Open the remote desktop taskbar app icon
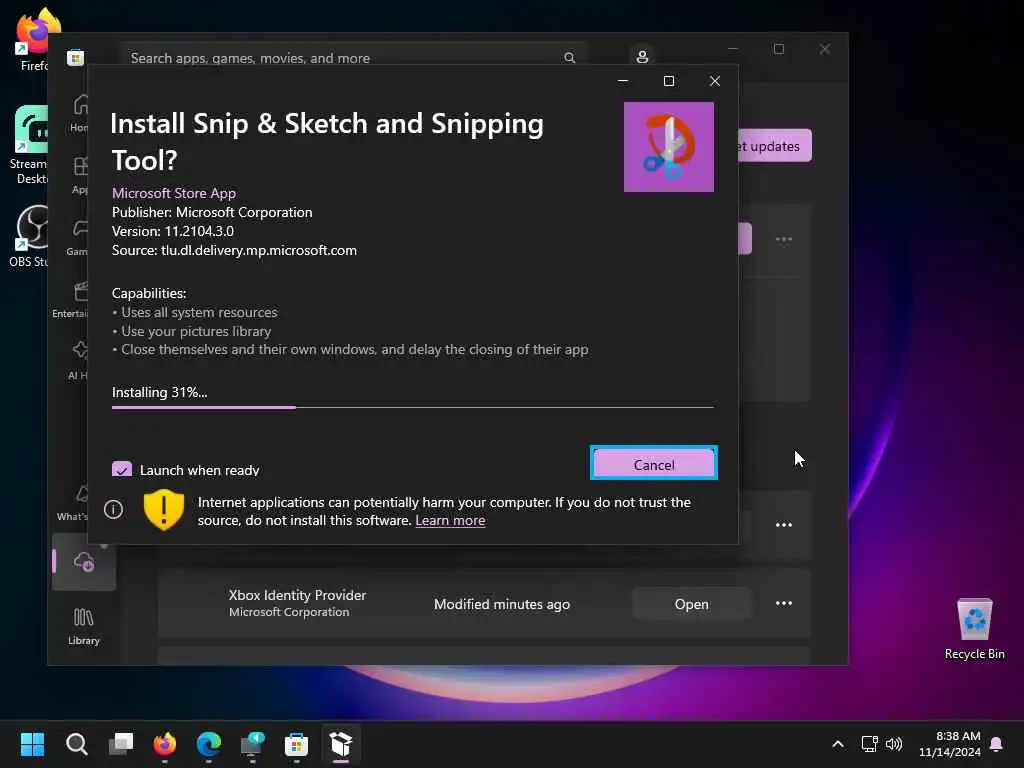The height and width of the screenshot is (768, 1024). click(252, 744)
